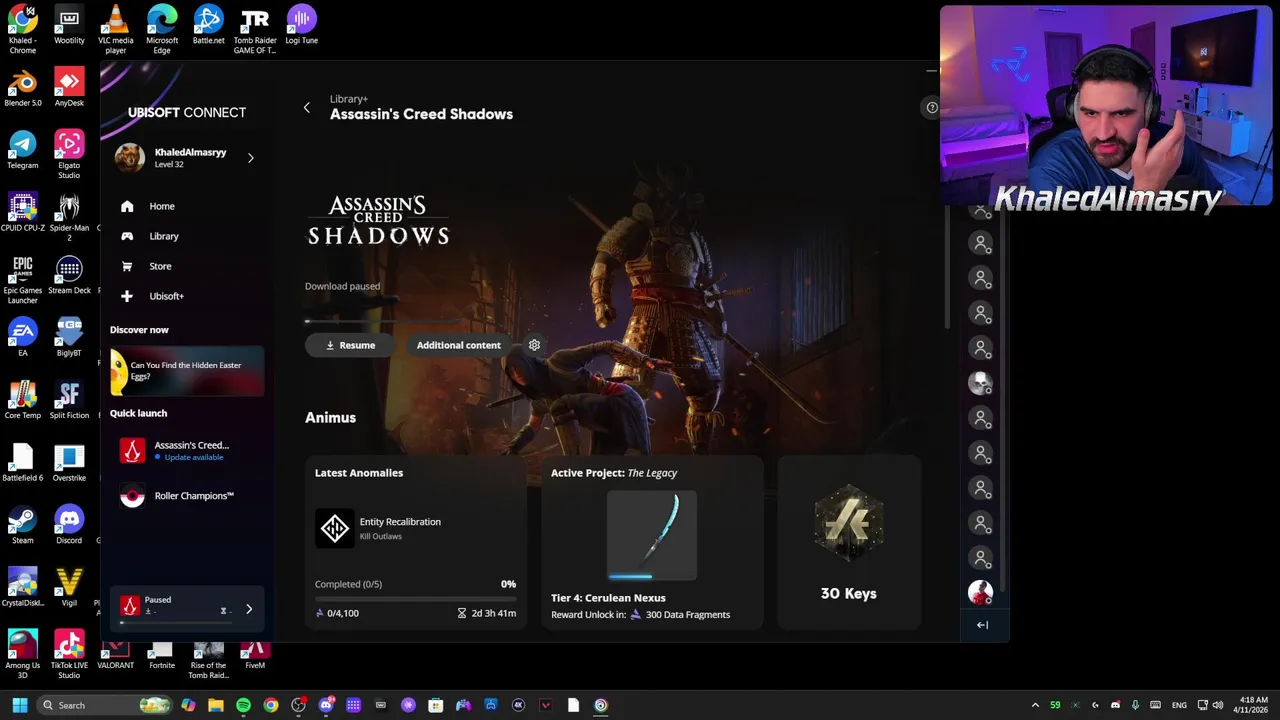Screen dimensions: 1280x720
Task: Click the Active Project The Legacy heading
Action: 614,473
